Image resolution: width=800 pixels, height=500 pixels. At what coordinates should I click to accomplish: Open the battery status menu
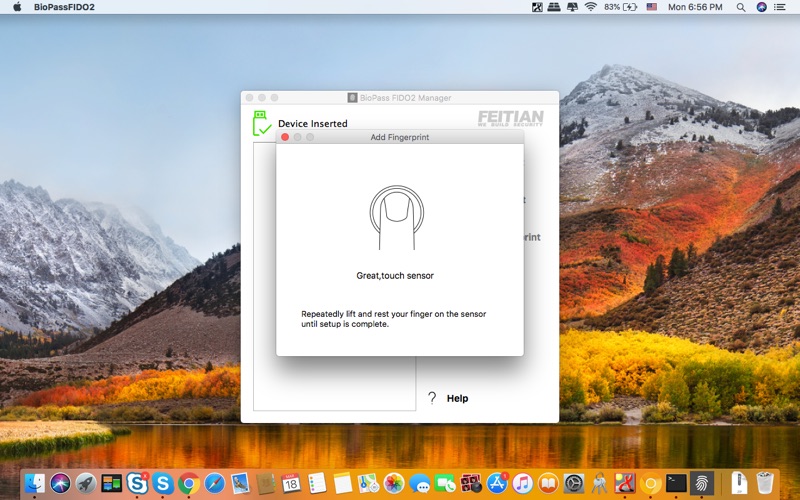(620, 7)
